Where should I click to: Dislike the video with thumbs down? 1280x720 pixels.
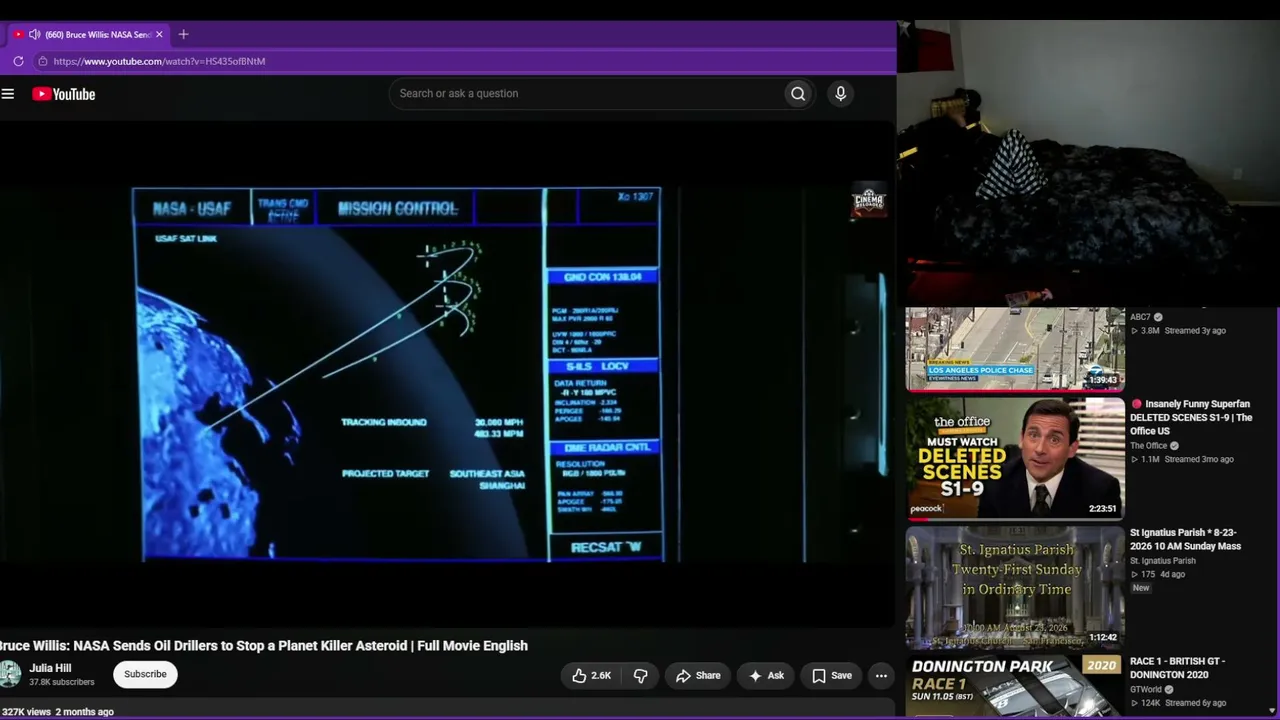[x=641, y=676]
